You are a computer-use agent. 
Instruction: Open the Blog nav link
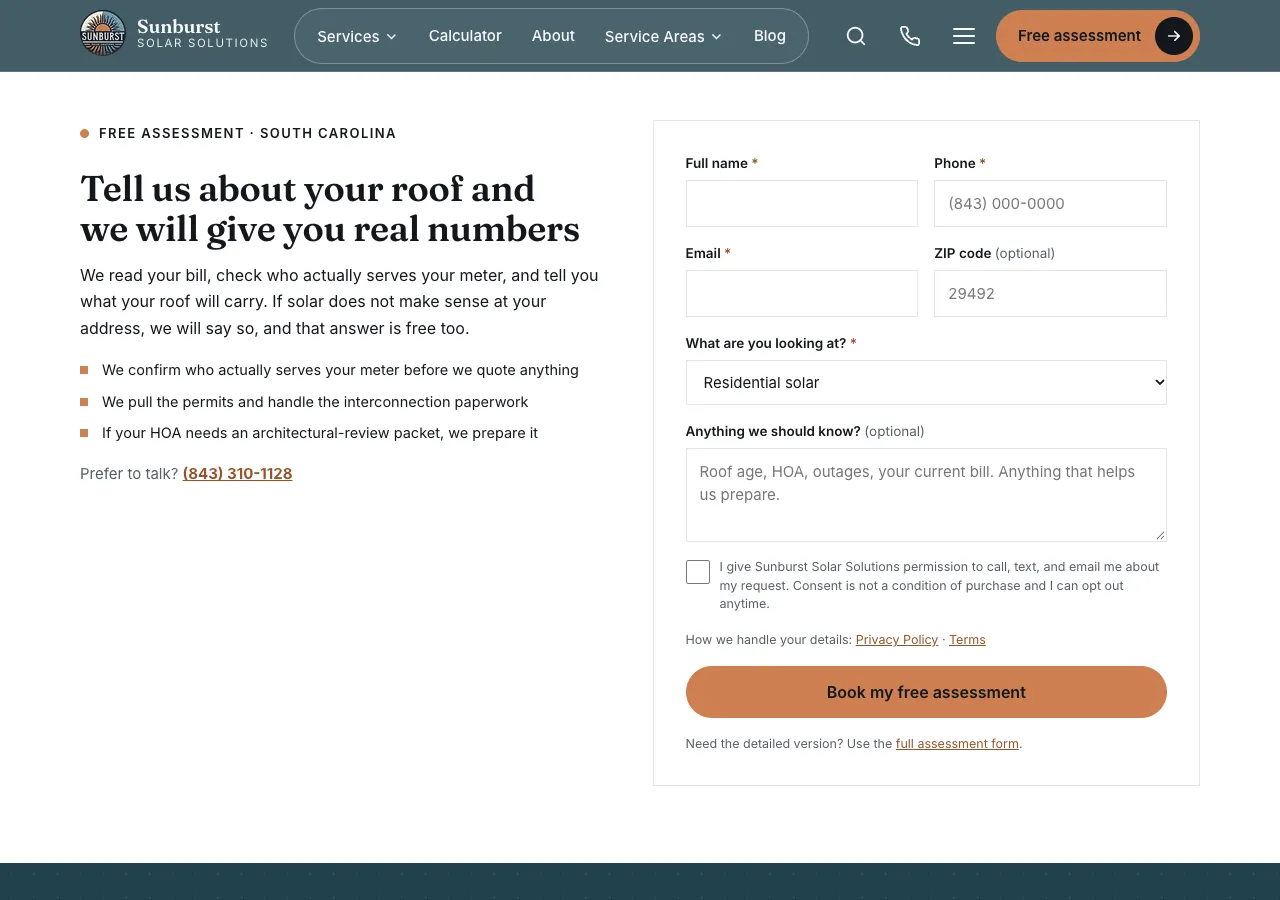pyautogui.click(x=770, y=36)
